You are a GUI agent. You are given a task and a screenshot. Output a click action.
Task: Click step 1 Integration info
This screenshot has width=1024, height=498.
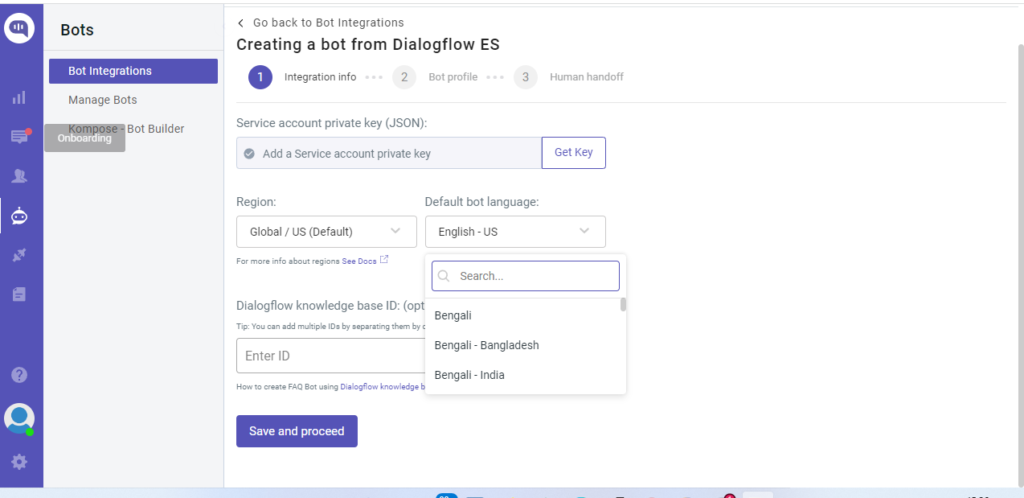pos(302,77)
